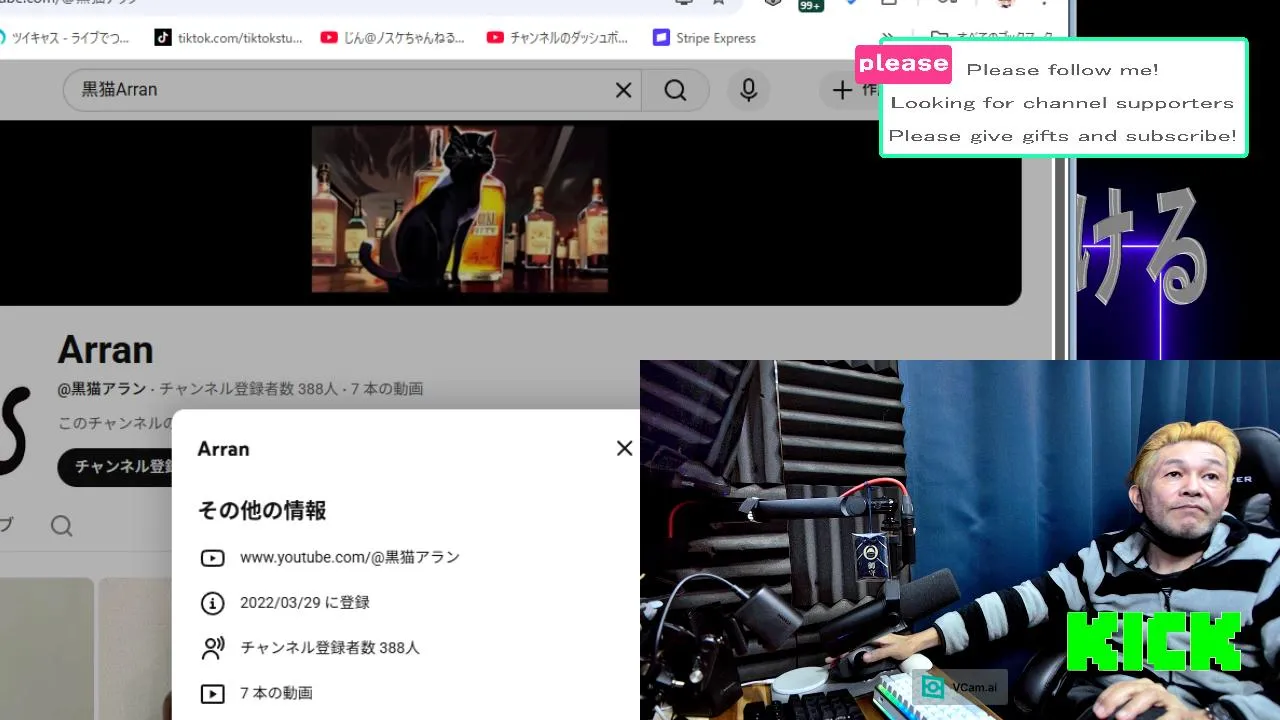
Task: Click the pink please badge in overlay
Action: [903, 64]
